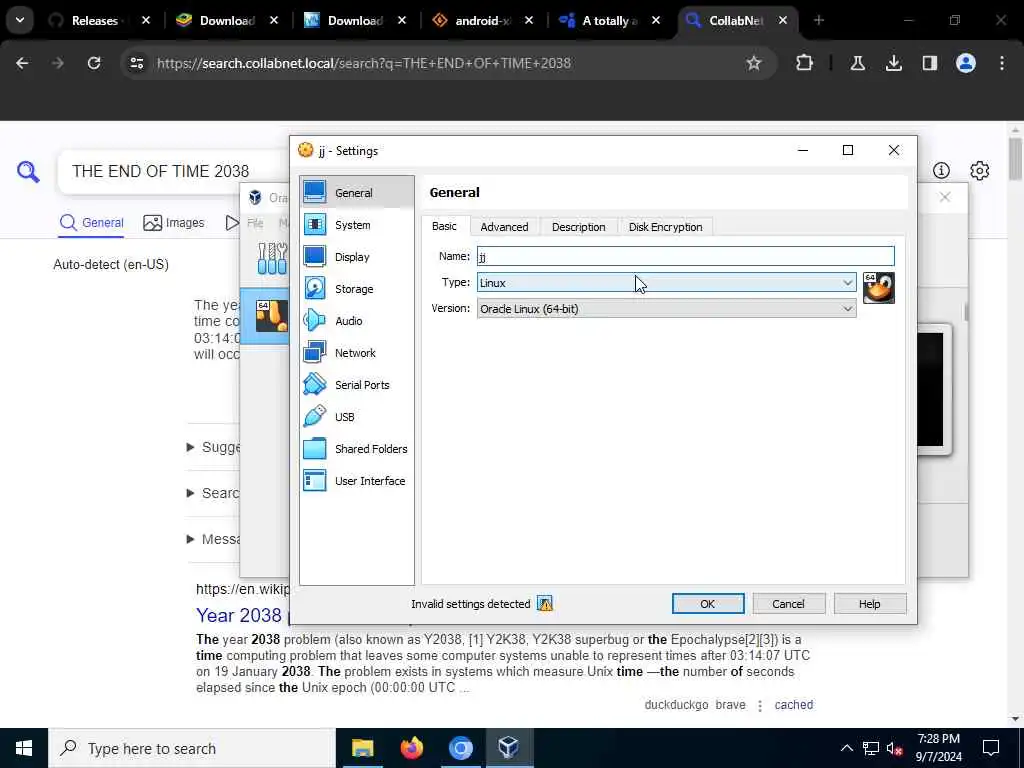This screenshot has width=1024, height=768.
Task: Select Images search category
Action: [174, 223]
